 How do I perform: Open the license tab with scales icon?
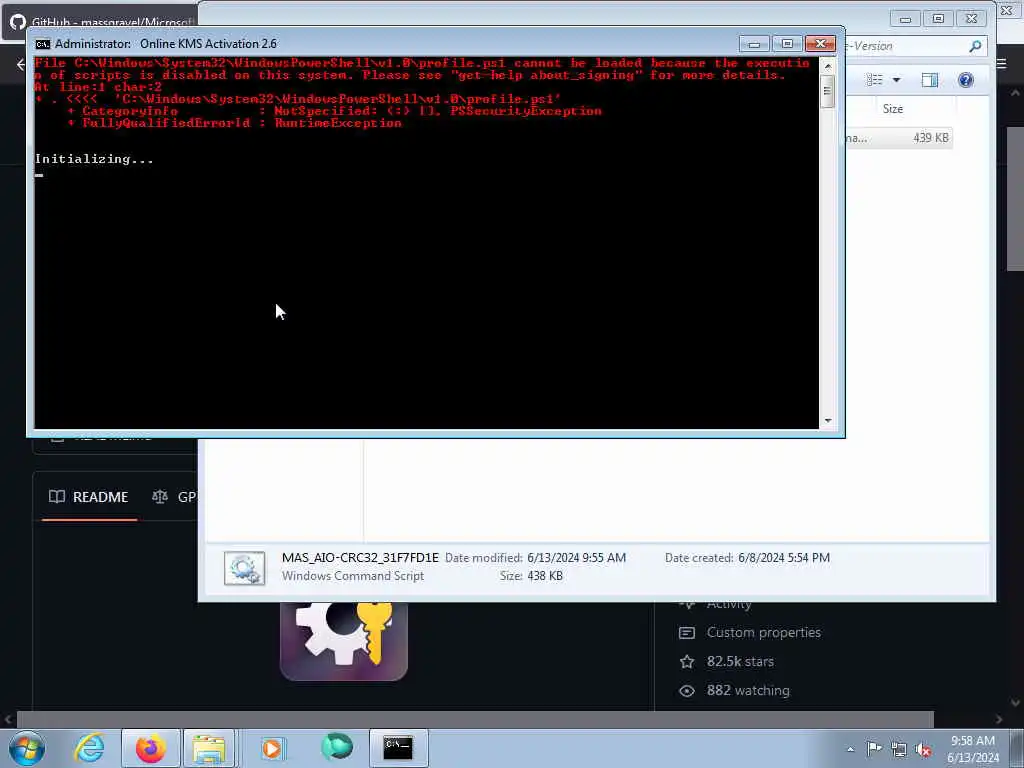pos(173,497)
